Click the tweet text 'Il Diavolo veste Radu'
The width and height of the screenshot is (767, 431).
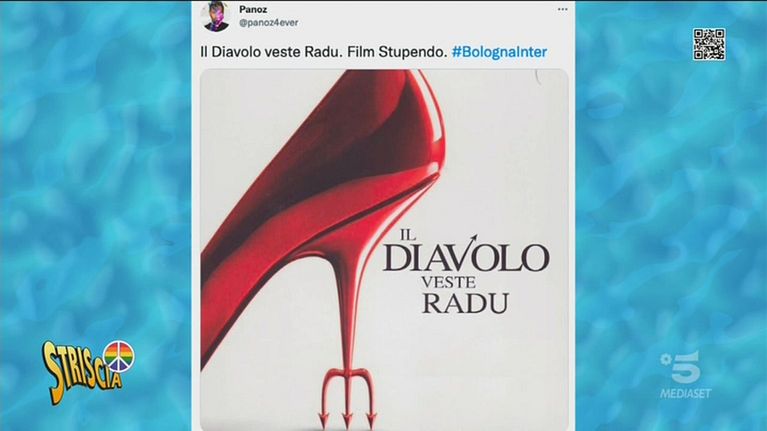click(271, 52)
